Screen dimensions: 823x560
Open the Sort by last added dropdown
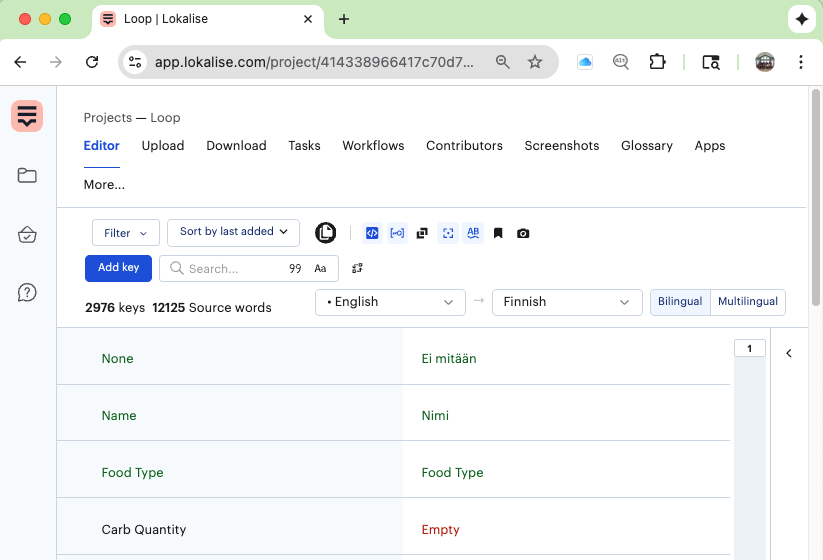(x=233, y=232)
